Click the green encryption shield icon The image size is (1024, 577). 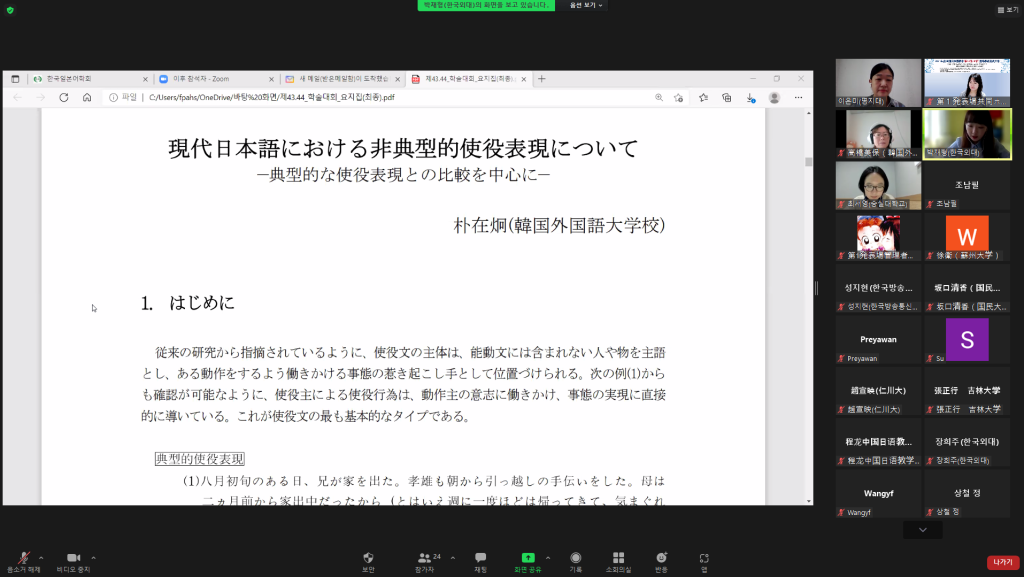pos(10,10)
